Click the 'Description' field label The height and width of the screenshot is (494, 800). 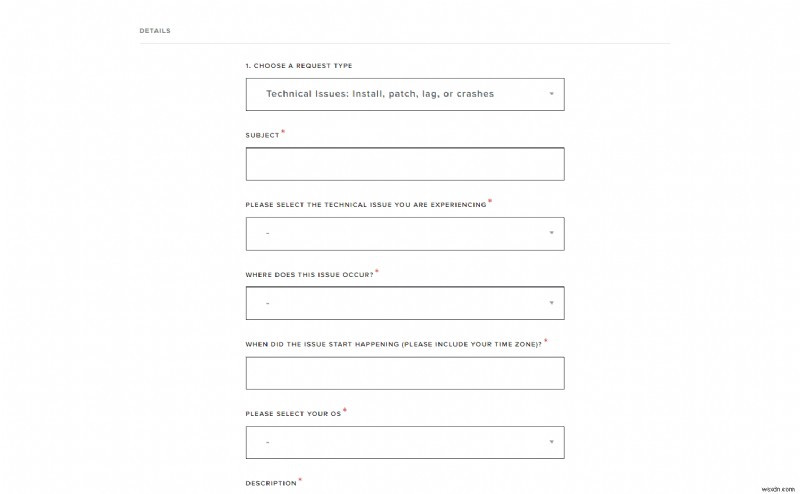pos(271,483)
